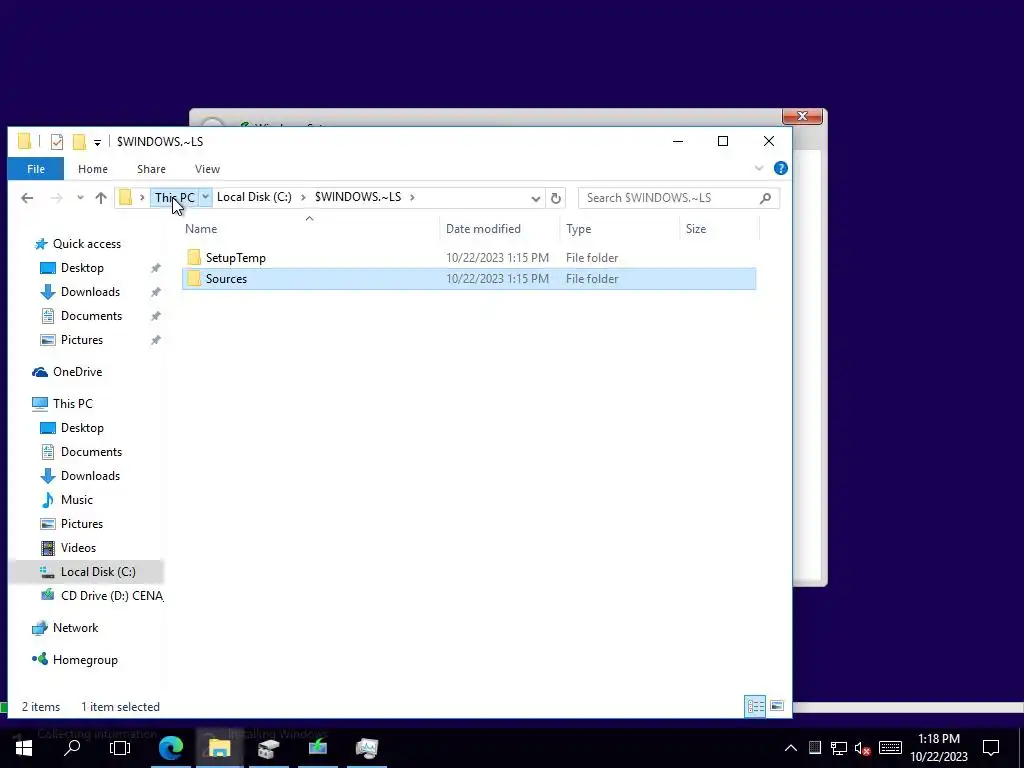
Task: Select Homegroup in navigation pane
Action: [x=85, y=660]
